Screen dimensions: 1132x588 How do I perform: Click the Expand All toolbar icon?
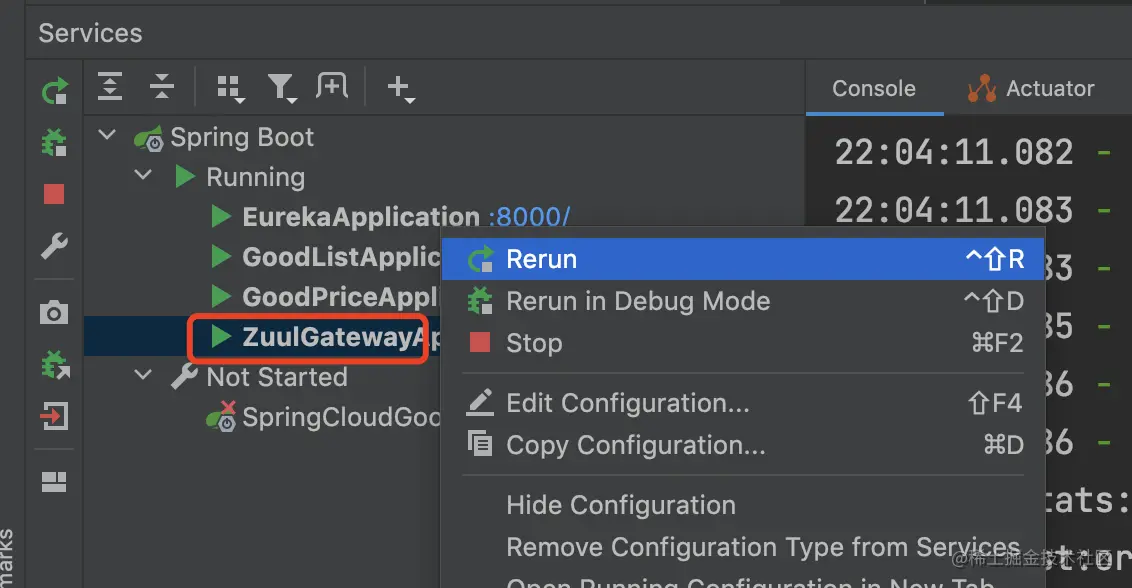click(110, 88)
